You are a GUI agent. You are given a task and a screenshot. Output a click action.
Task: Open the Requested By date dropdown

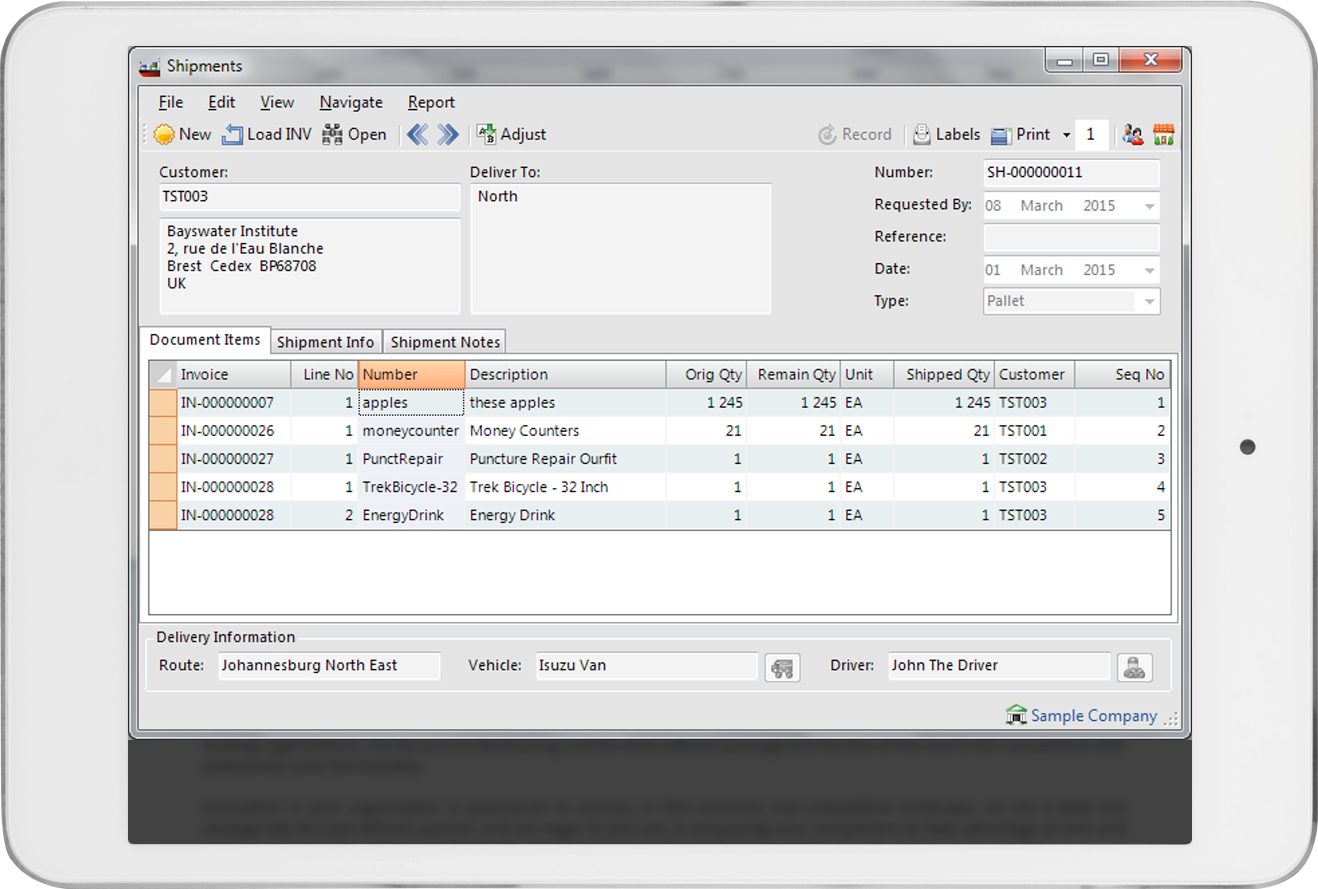pyautogui.click(x=1149, y=206)
